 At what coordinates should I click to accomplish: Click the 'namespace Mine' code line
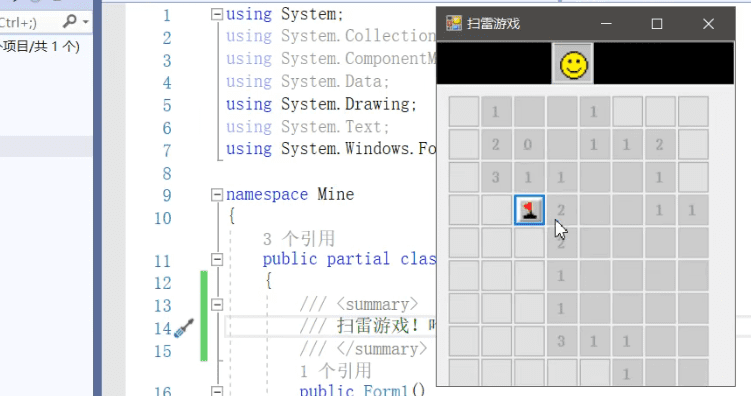click(290, 194)
